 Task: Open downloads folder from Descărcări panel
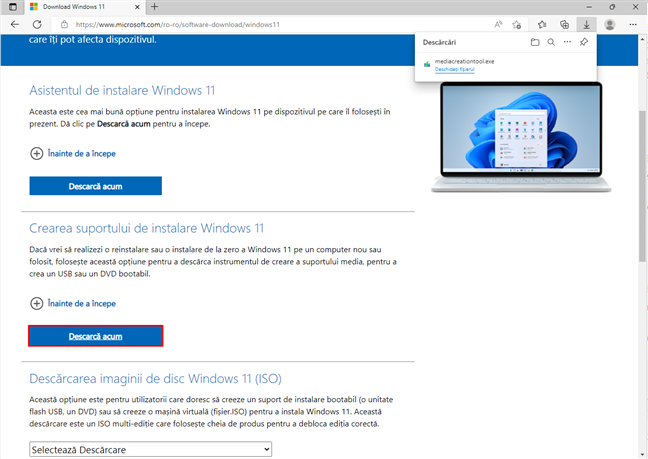535,42
